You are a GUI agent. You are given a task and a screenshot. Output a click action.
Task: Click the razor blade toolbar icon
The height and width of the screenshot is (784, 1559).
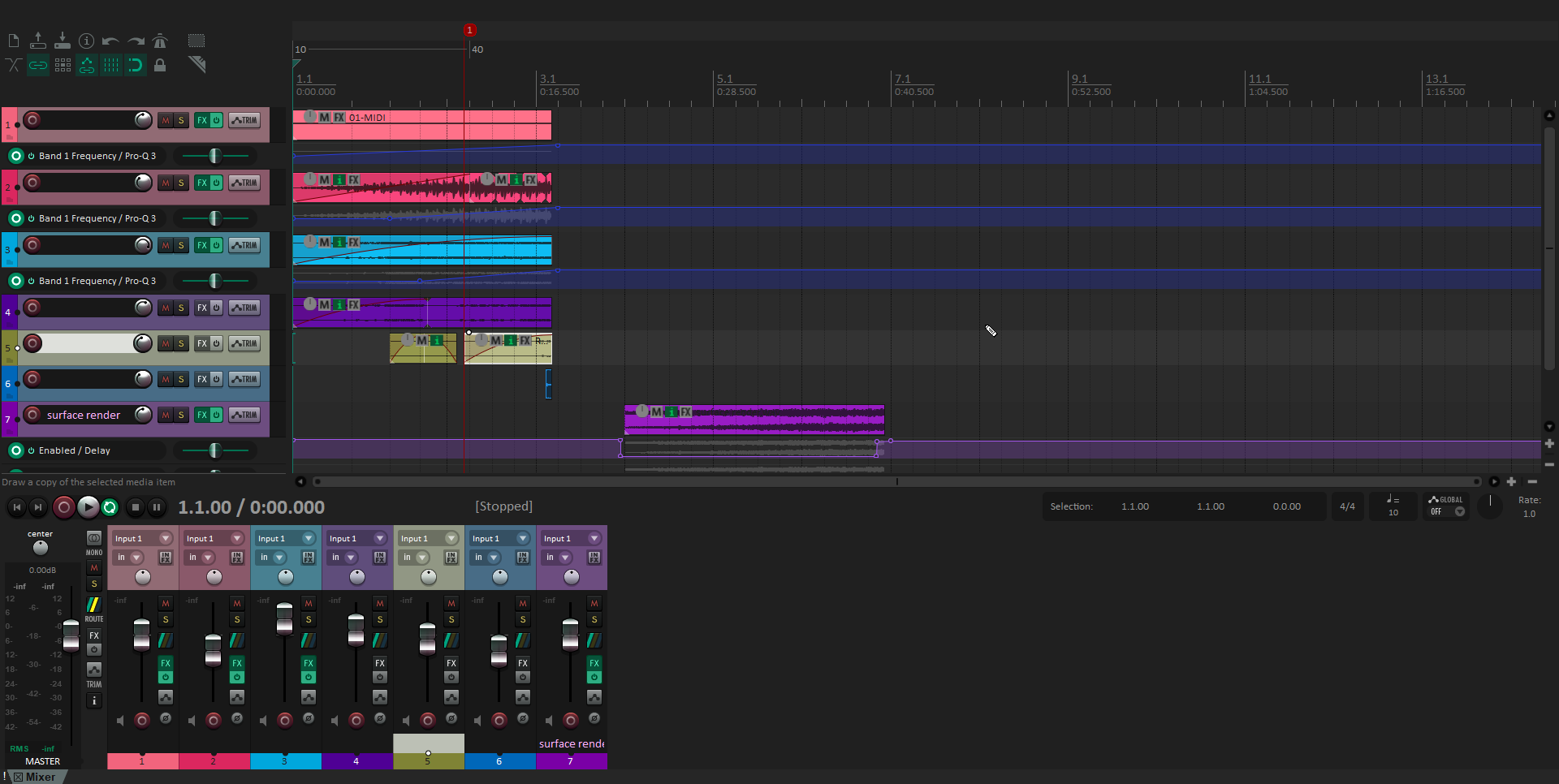(196, 64)
